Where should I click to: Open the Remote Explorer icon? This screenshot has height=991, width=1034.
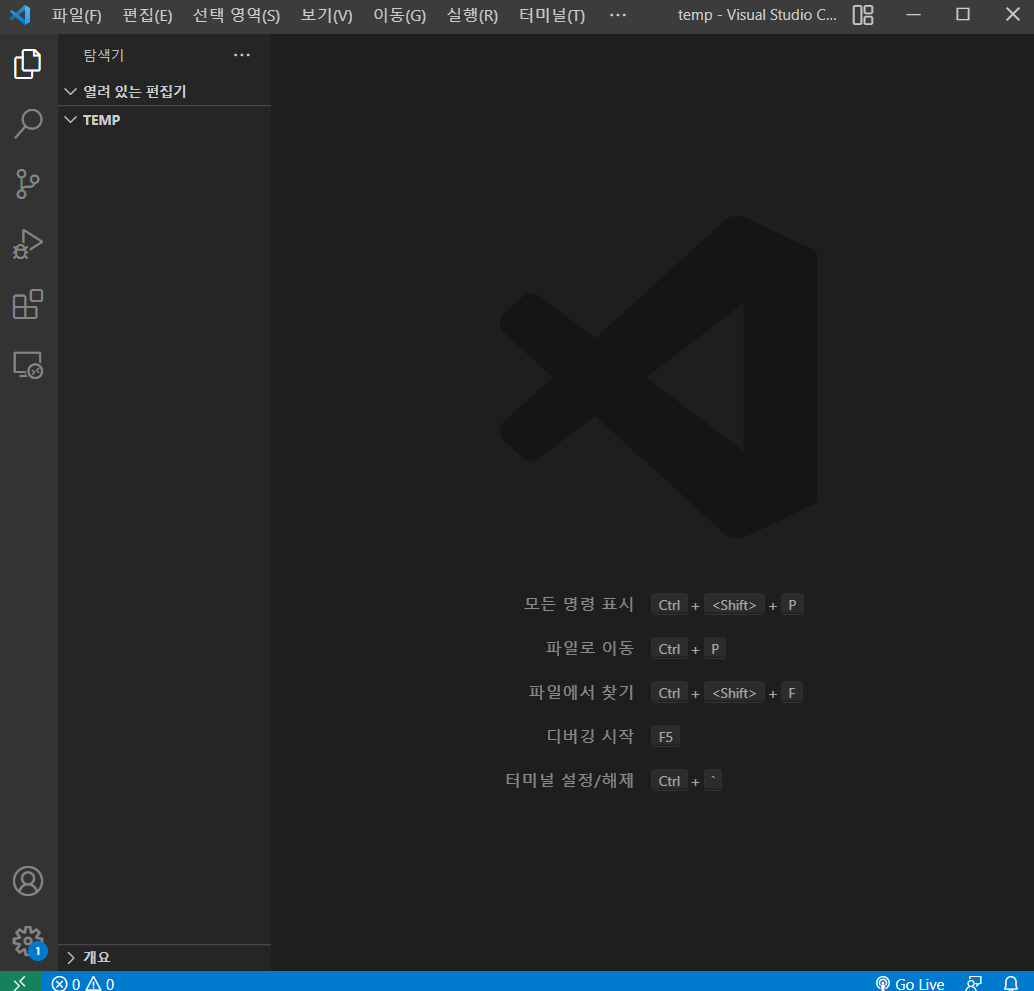(28, 365)
